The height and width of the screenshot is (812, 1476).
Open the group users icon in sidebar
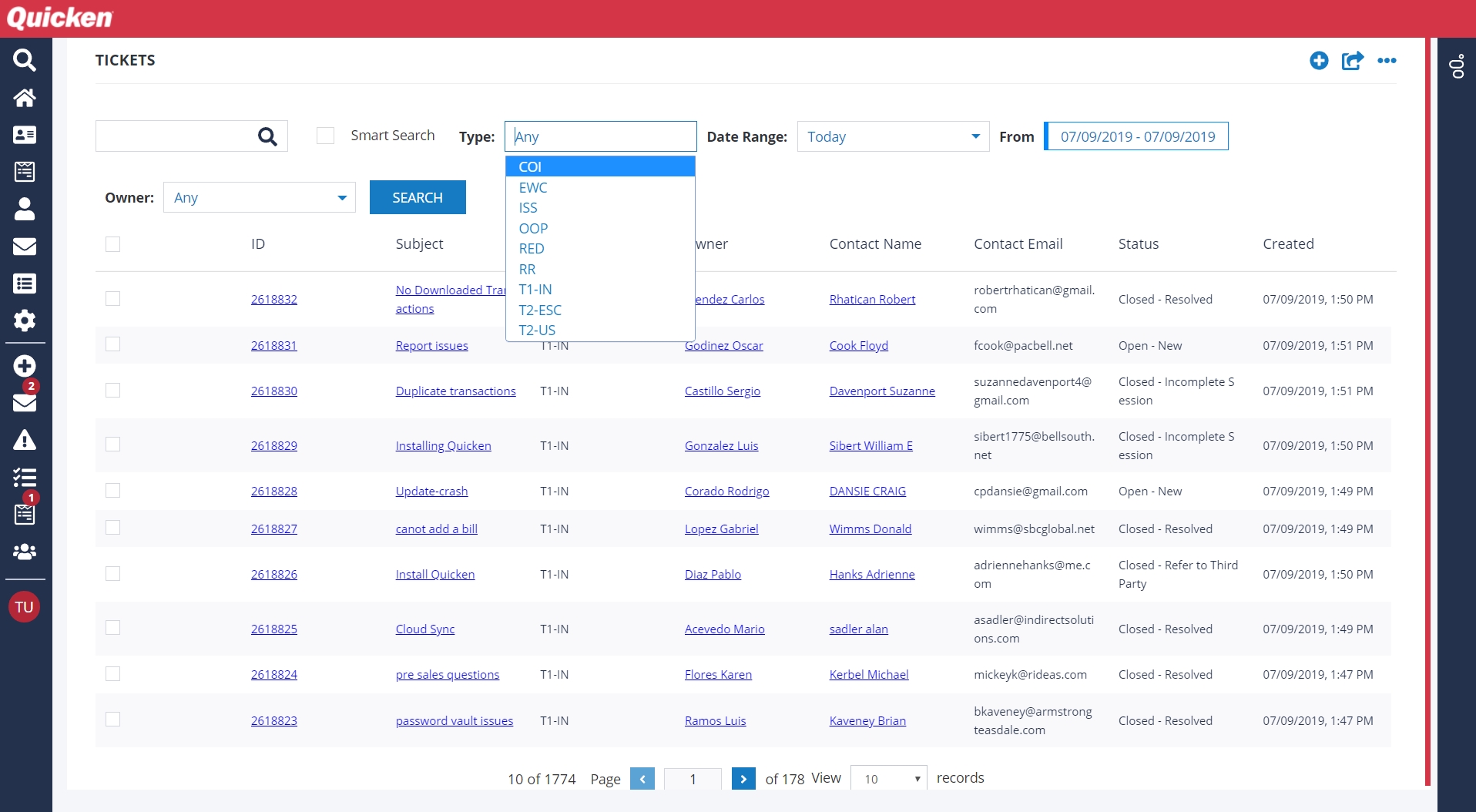(25, 552)
